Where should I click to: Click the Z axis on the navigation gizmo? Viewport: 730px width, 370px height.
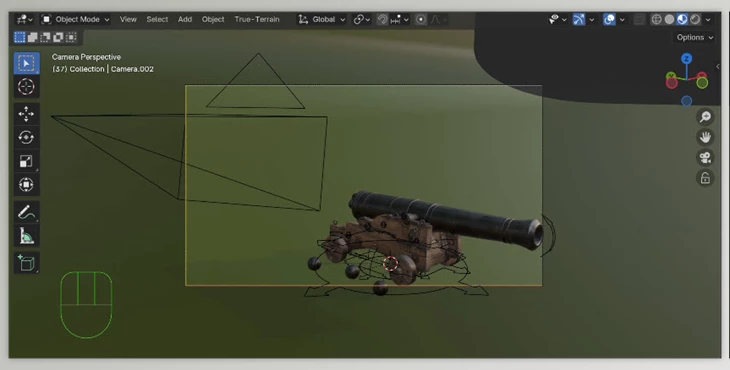click(686, 59)
